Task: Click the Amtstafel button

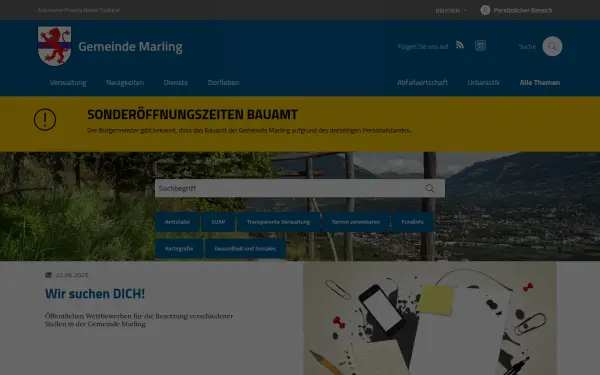Action: click(x=177, y=222)
